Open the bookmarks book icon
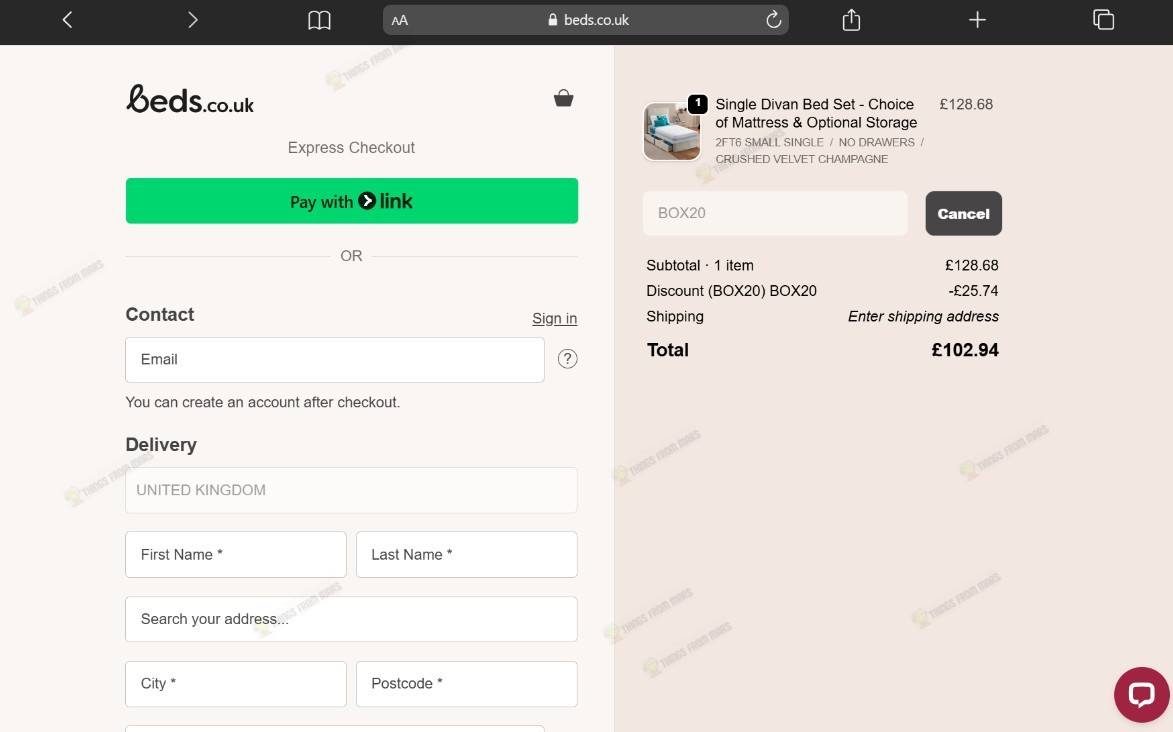Screen dimensions: 1173x732 coord(319,20)
